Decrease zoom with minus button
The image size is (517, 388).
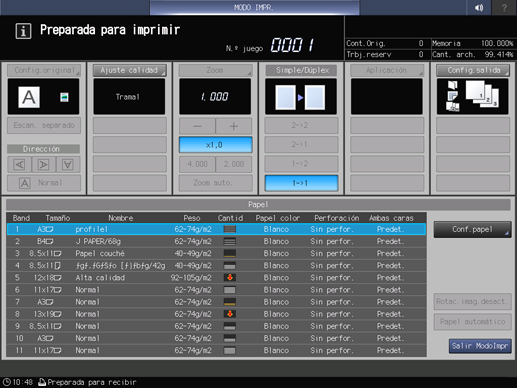coord(197,126)
